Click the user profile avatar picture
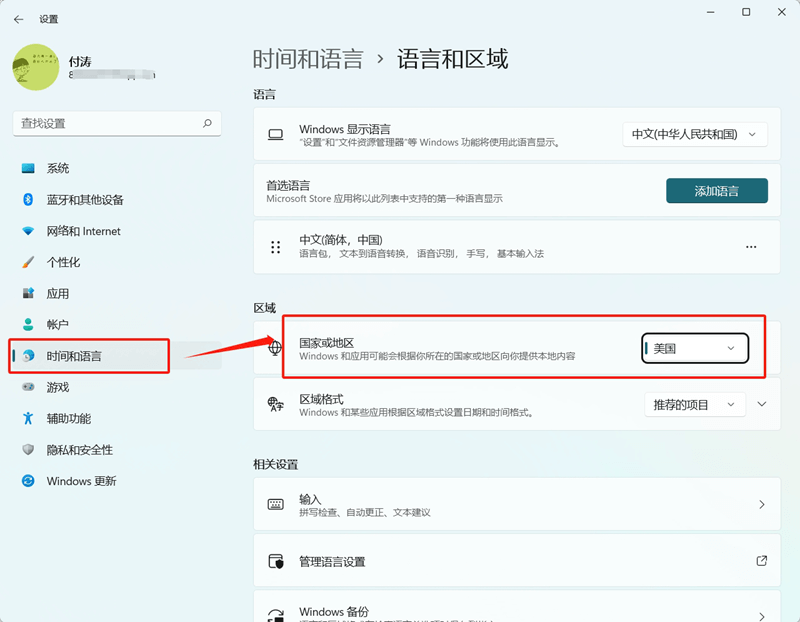This screenshot has width=800, height=622. 36,67
